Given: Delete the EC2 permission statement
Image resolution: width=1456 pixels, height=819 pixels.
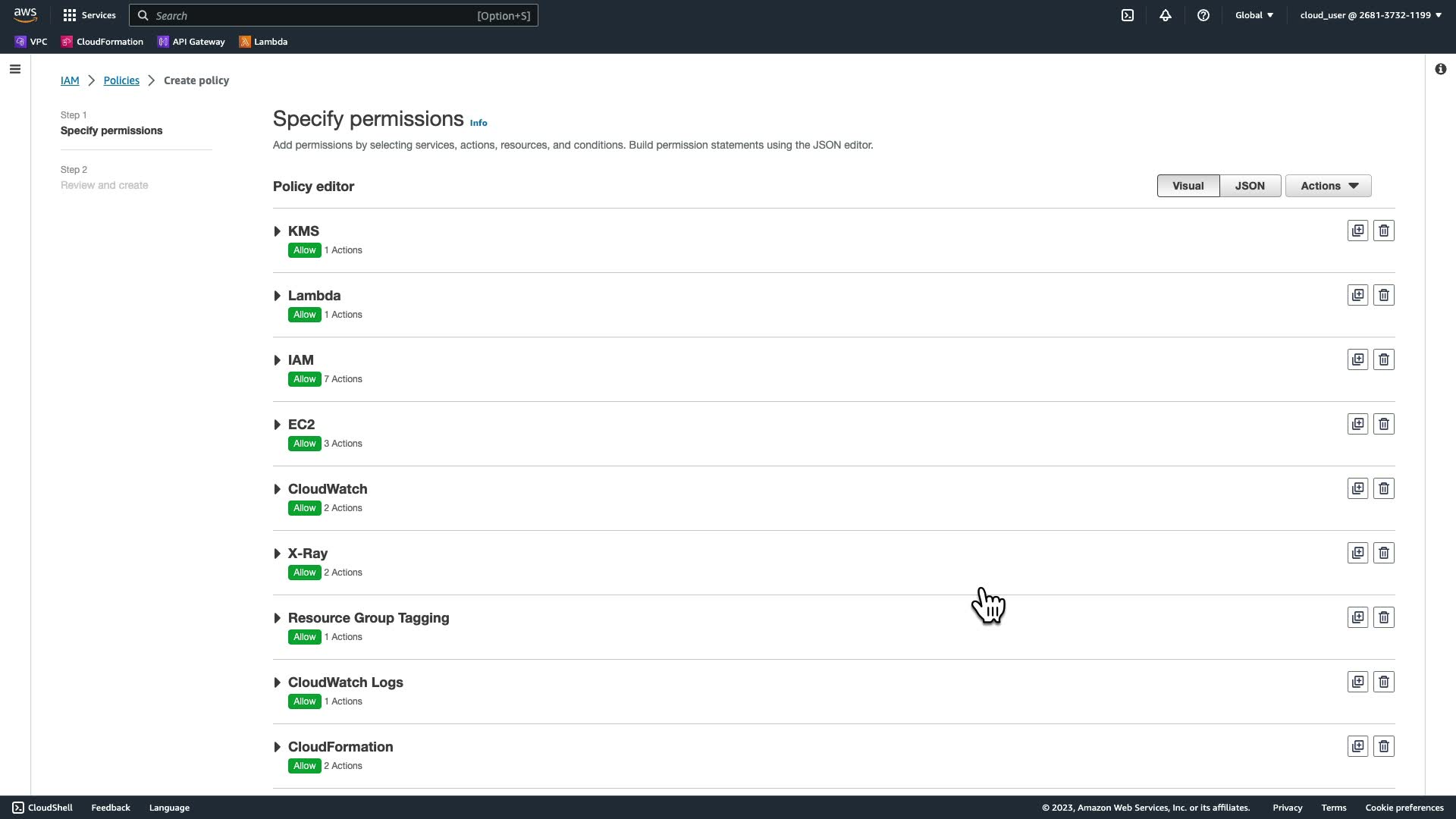Looking at the screenshot, I should pos(1384,424).
